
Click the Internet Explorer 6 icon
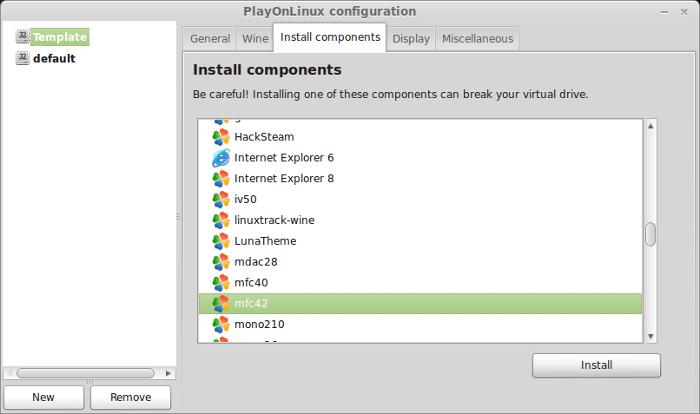click(x=221, y=158)
